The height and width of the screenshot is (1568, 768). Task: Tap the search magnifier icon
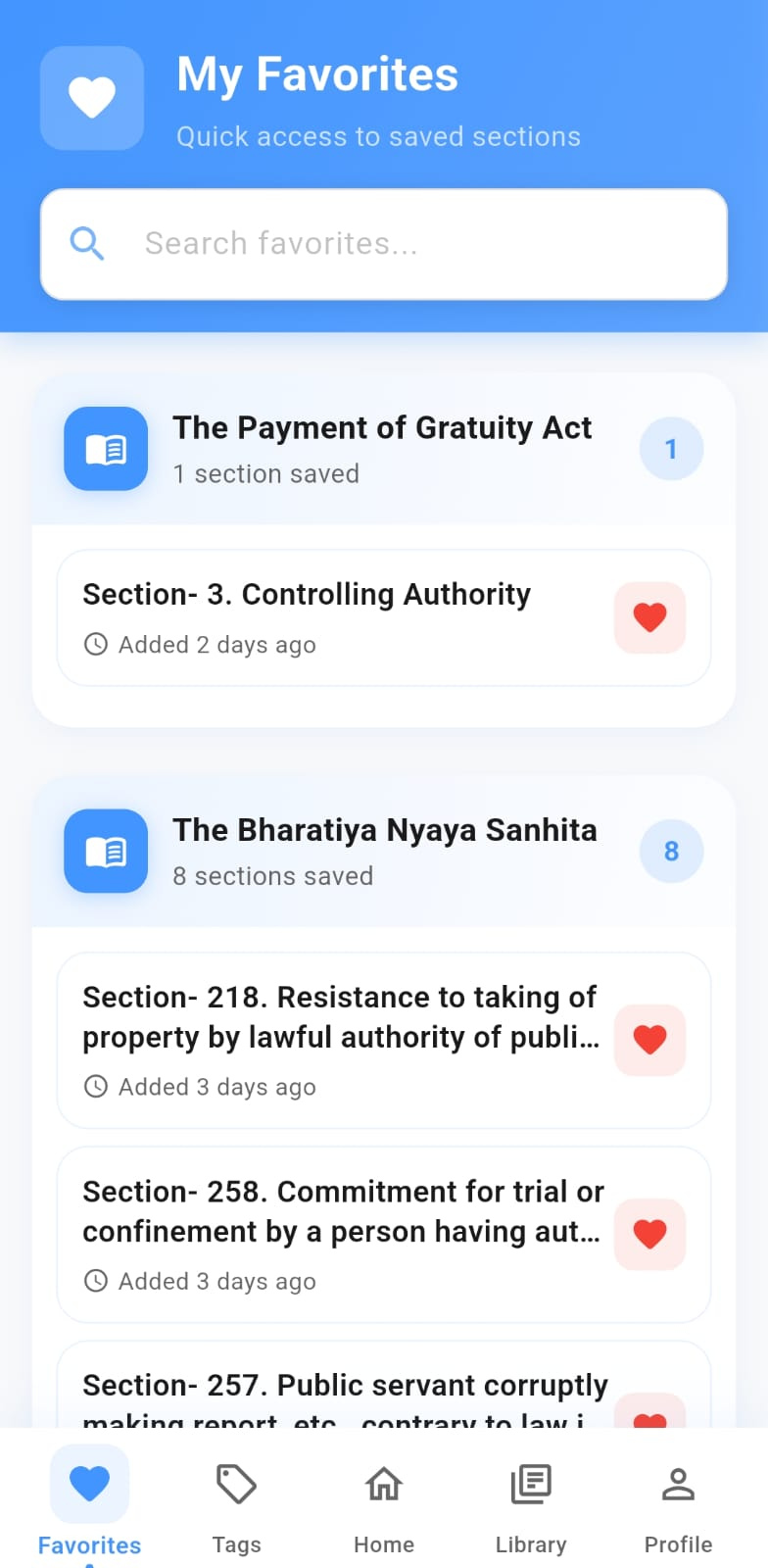click(x=87, y=243)
